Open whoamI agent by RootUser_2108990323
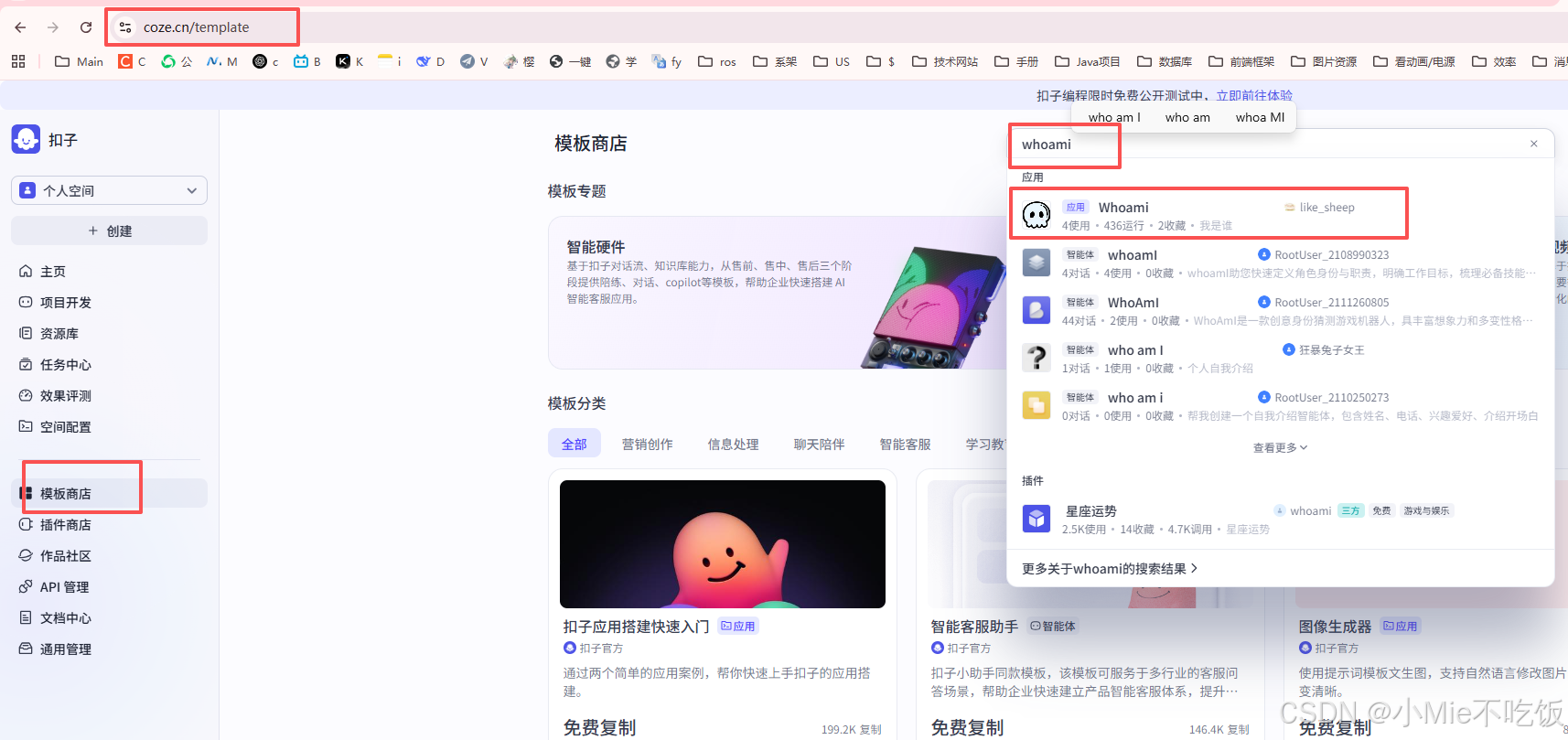This screenshot has height=740, width=1568. tap(1281, 263)
